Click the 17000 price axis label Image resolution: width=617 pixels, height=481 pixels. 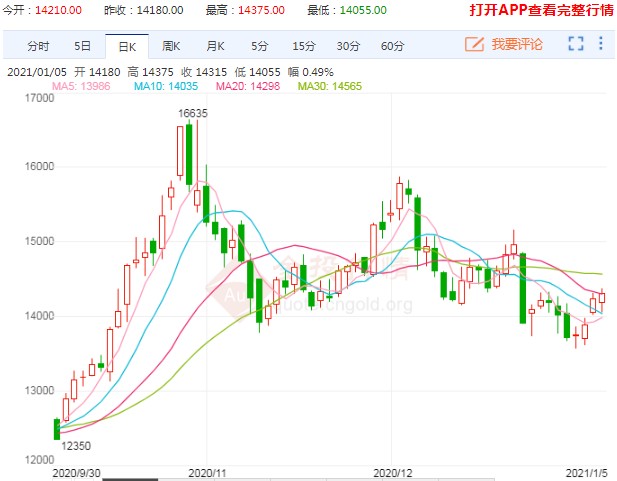coord(39,98)
